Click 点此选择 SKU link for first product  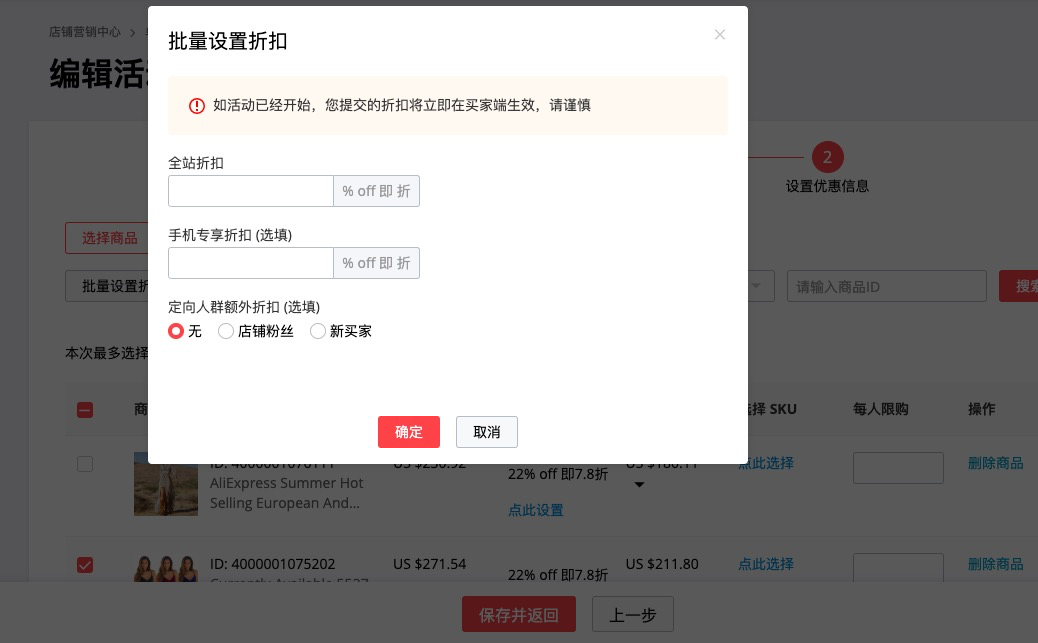pyautogui.click(x=766, y=463)
